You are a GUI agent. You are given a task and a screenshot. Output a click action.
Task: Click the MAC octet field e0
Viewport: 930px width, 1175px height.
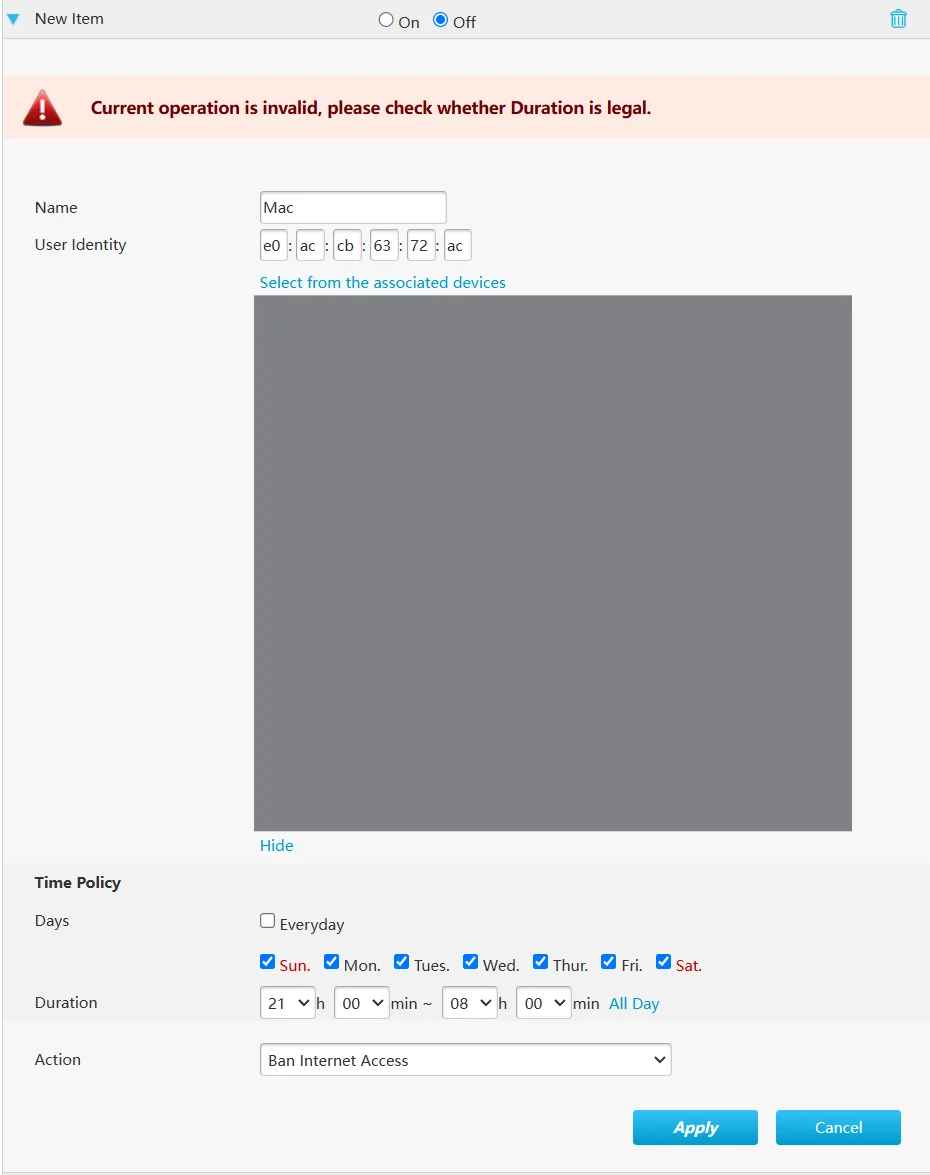(274, 246)
